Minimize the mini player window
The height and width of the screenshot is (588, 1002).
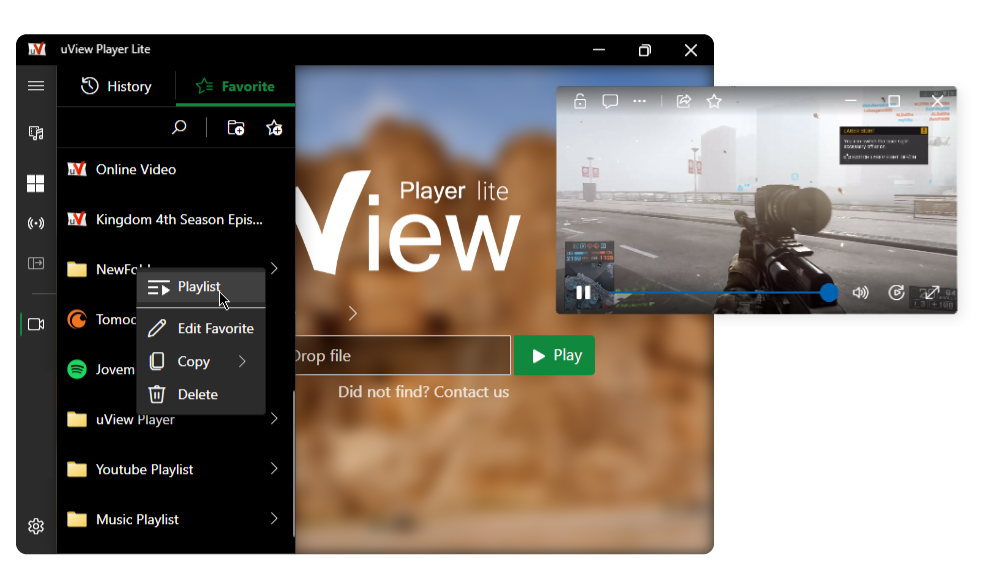[851, 101]
